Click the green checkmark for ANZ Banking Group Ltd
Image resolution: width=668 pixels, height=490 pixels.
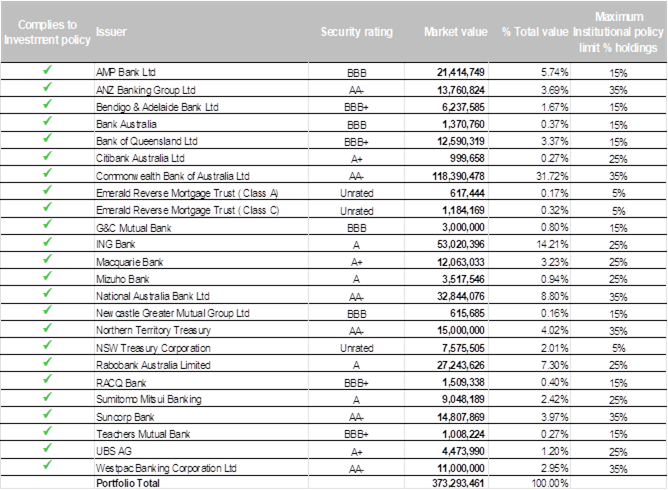coord(47,87)
